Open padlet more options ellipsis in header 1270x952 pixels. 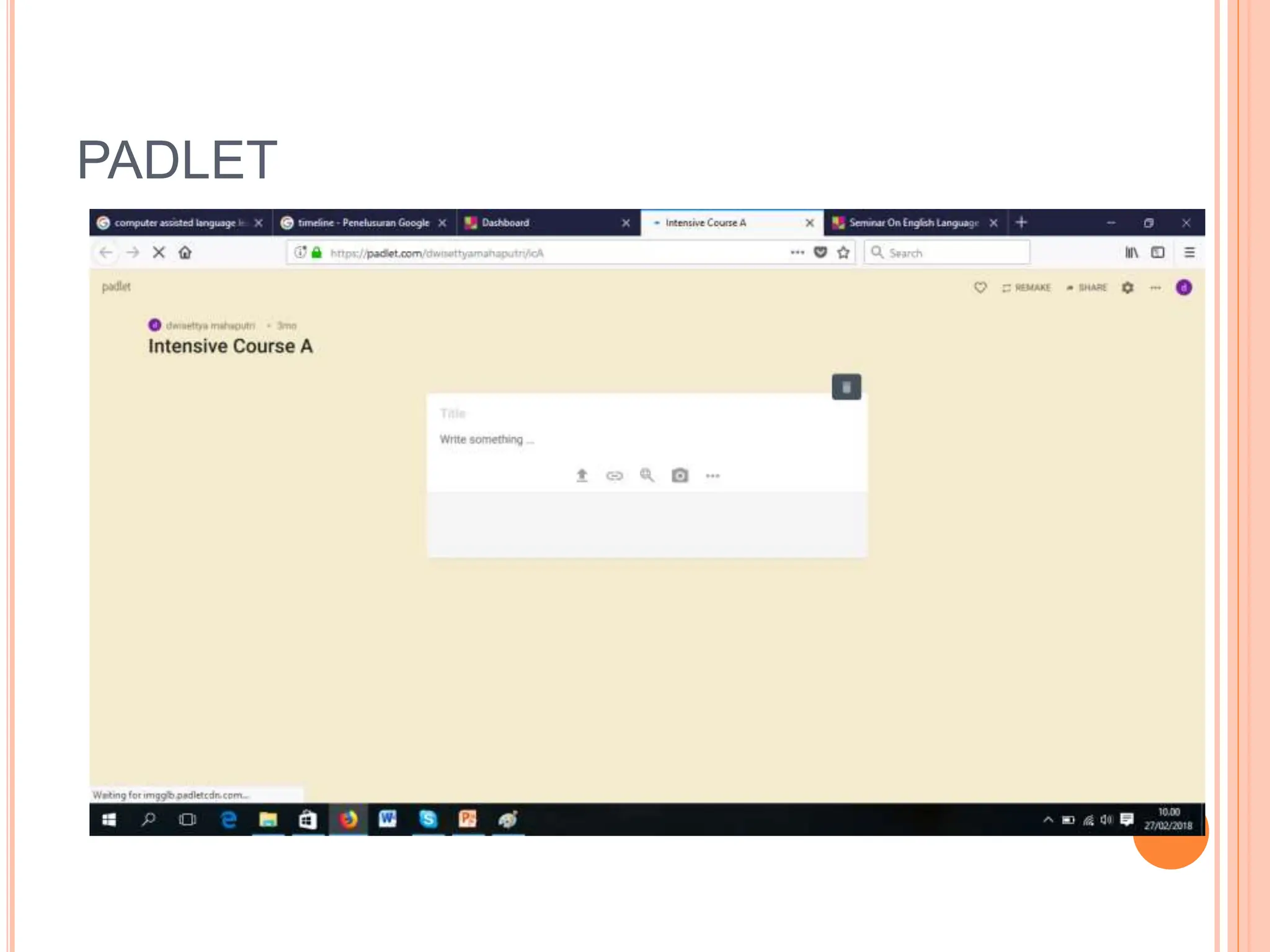[1155, 288]
